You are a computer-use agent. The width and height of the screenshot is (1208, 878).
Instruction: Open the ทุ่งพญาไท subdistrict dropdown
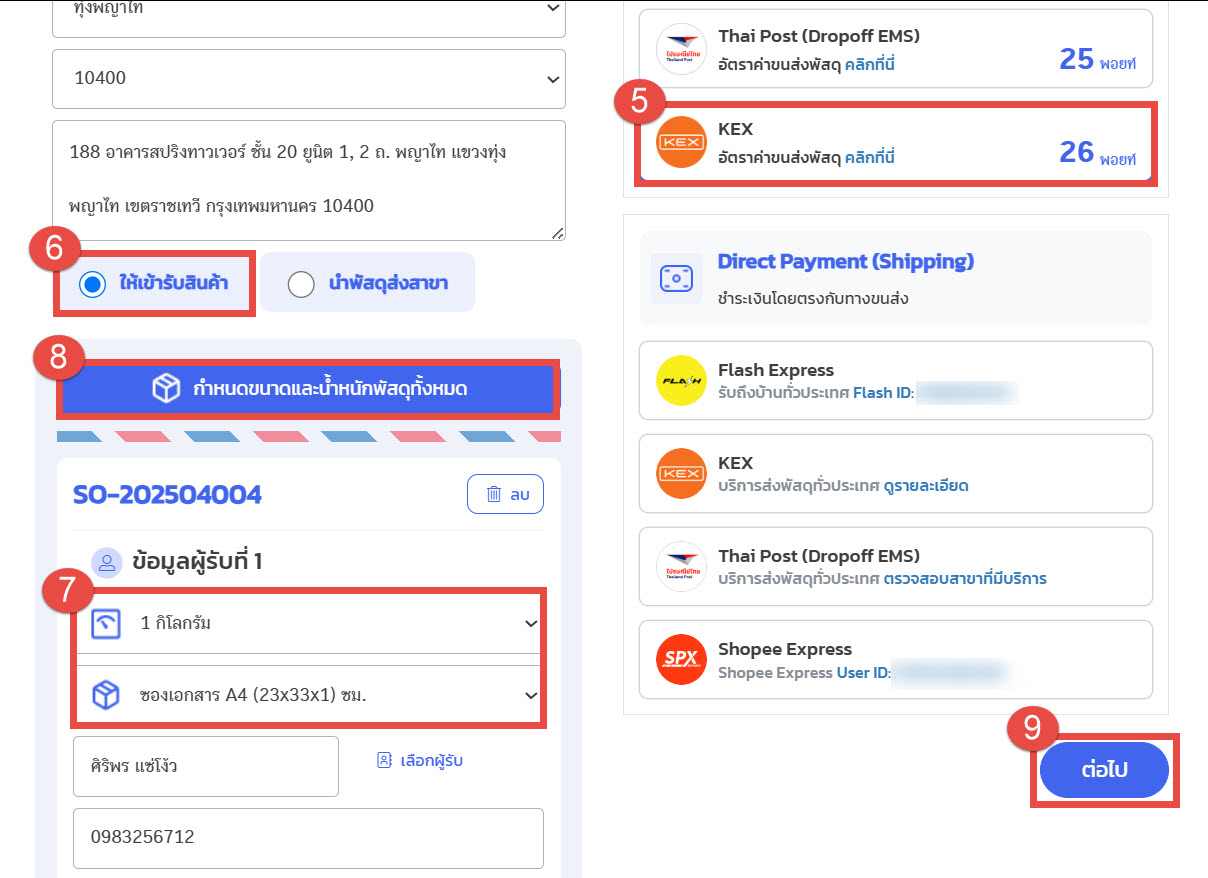click(309, 18)
